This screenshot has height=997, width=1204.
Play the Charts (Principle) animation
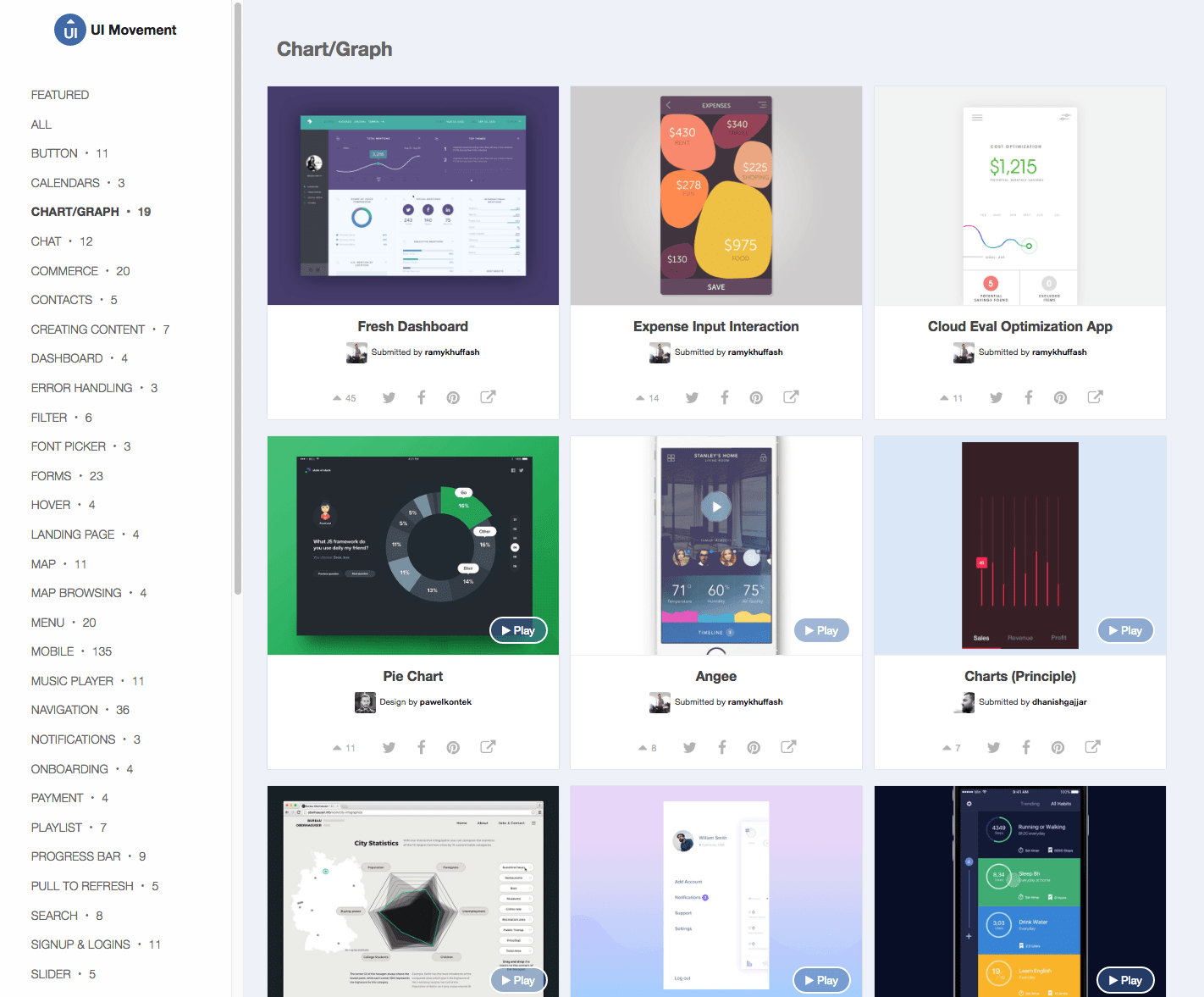[1125, 630]
